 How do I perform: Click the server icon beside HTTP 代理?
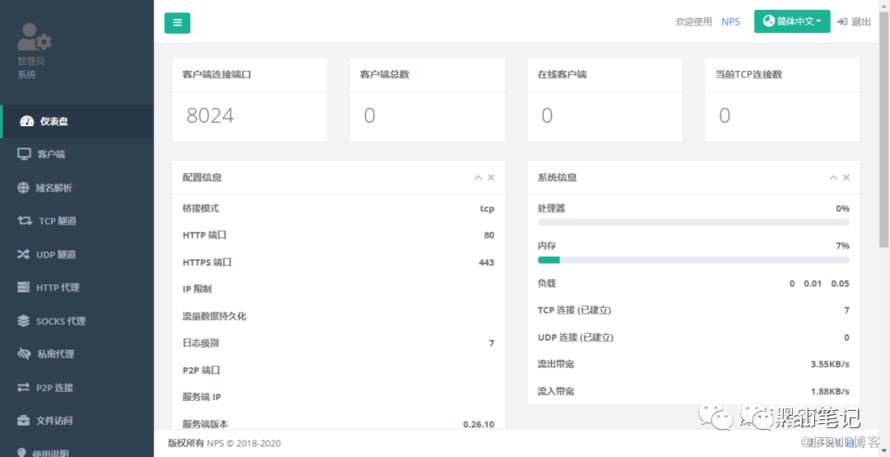tap(25, 288)
